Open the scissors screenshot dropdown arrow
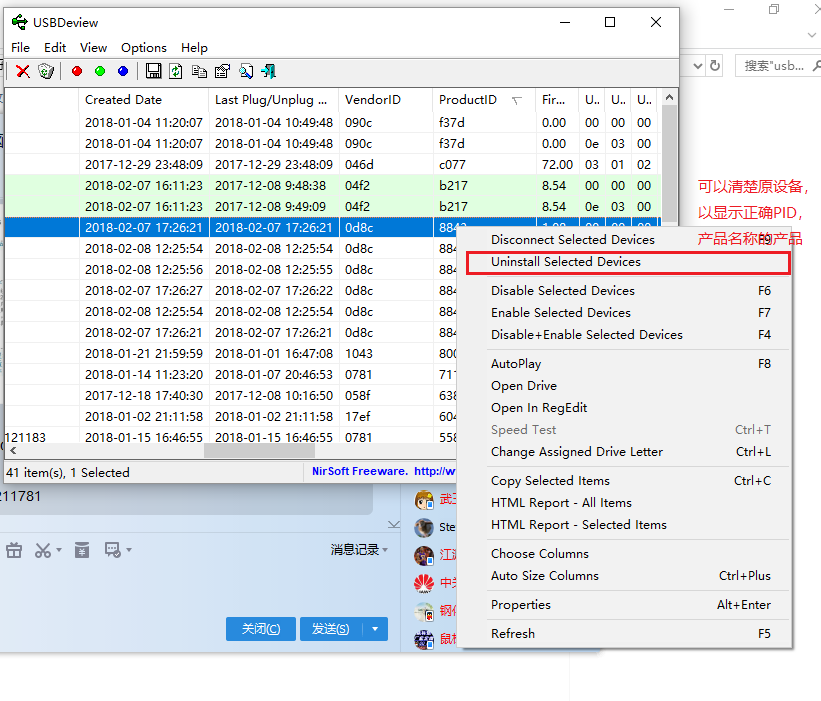821x701 pixels. (x=59, y=551)
